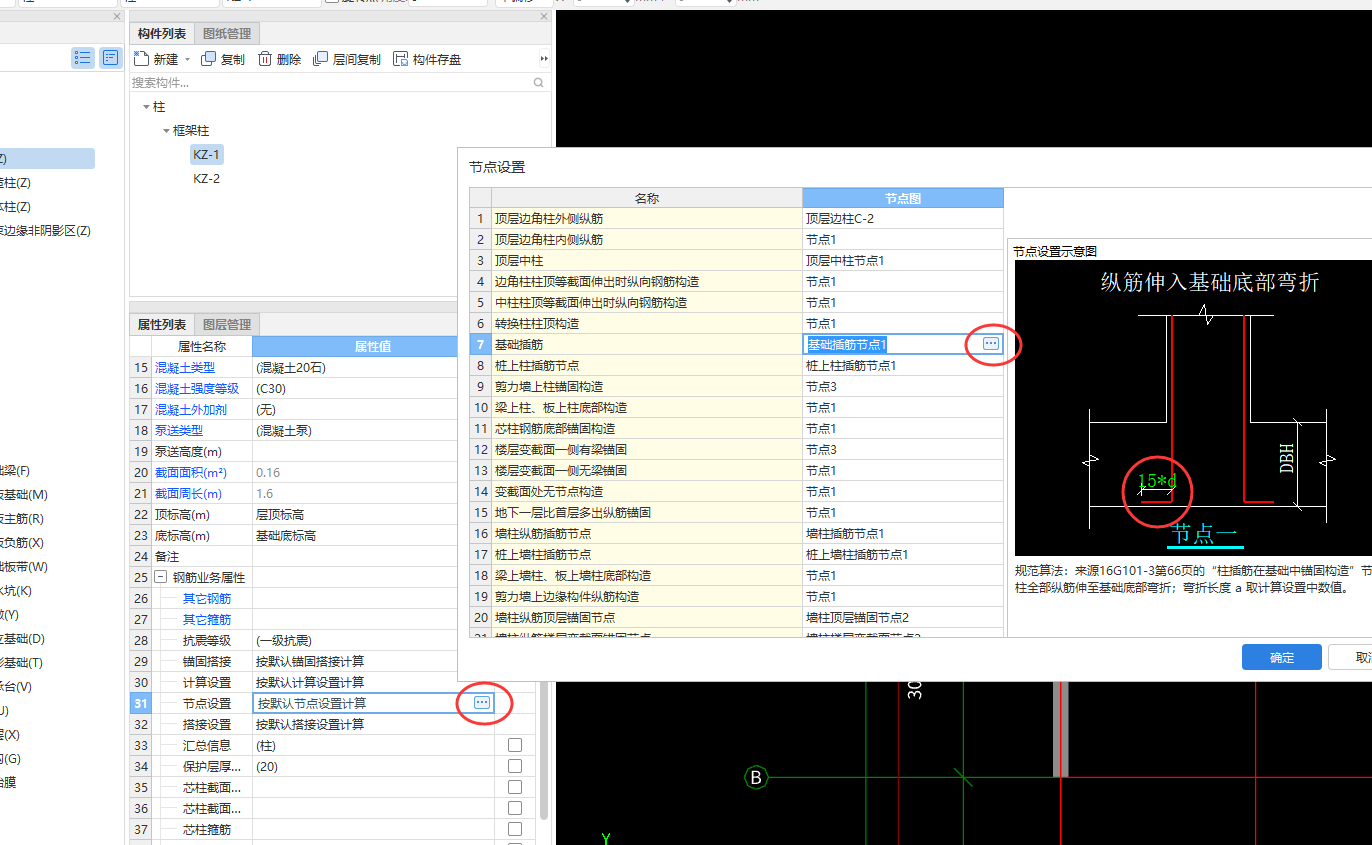Tick the checkbox for 芯柱箍筋 row
This screenshot has height=845, width=1372.
(x=515, y=829)
